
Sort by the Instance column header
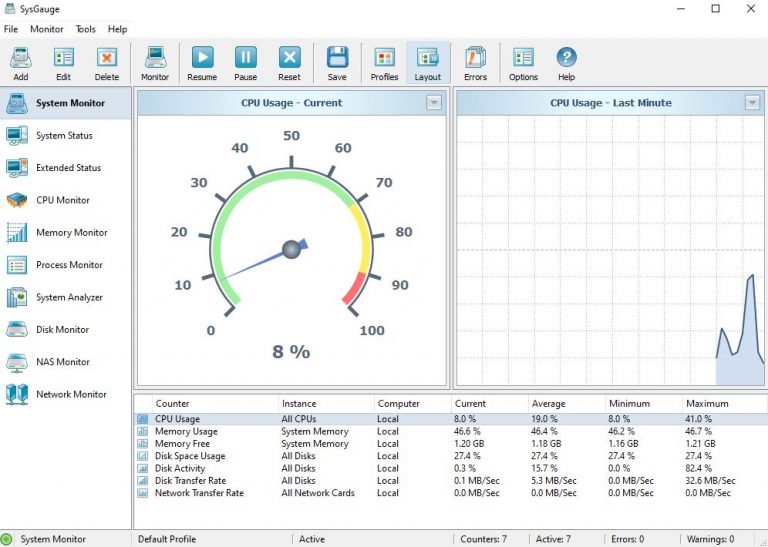(326, 404)
